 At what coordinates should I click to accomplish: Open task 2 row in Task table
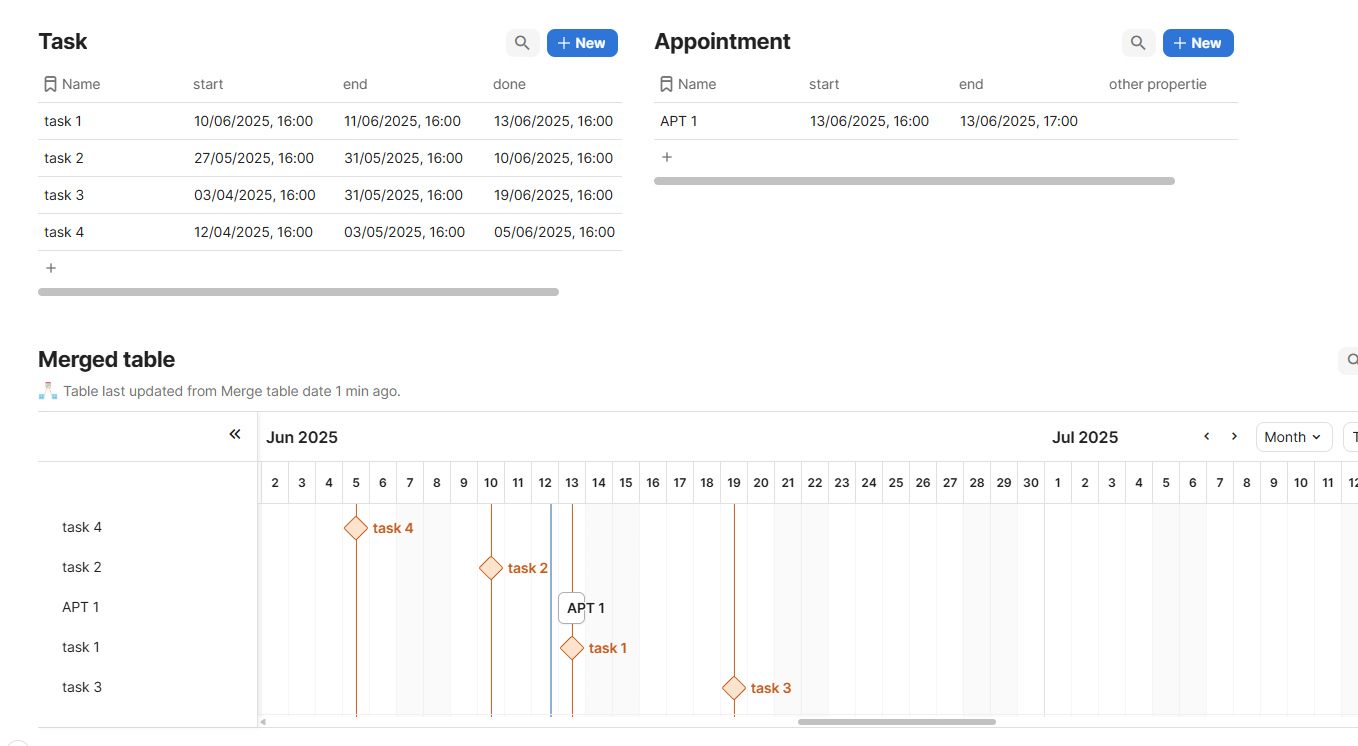(x=64, y=158)
